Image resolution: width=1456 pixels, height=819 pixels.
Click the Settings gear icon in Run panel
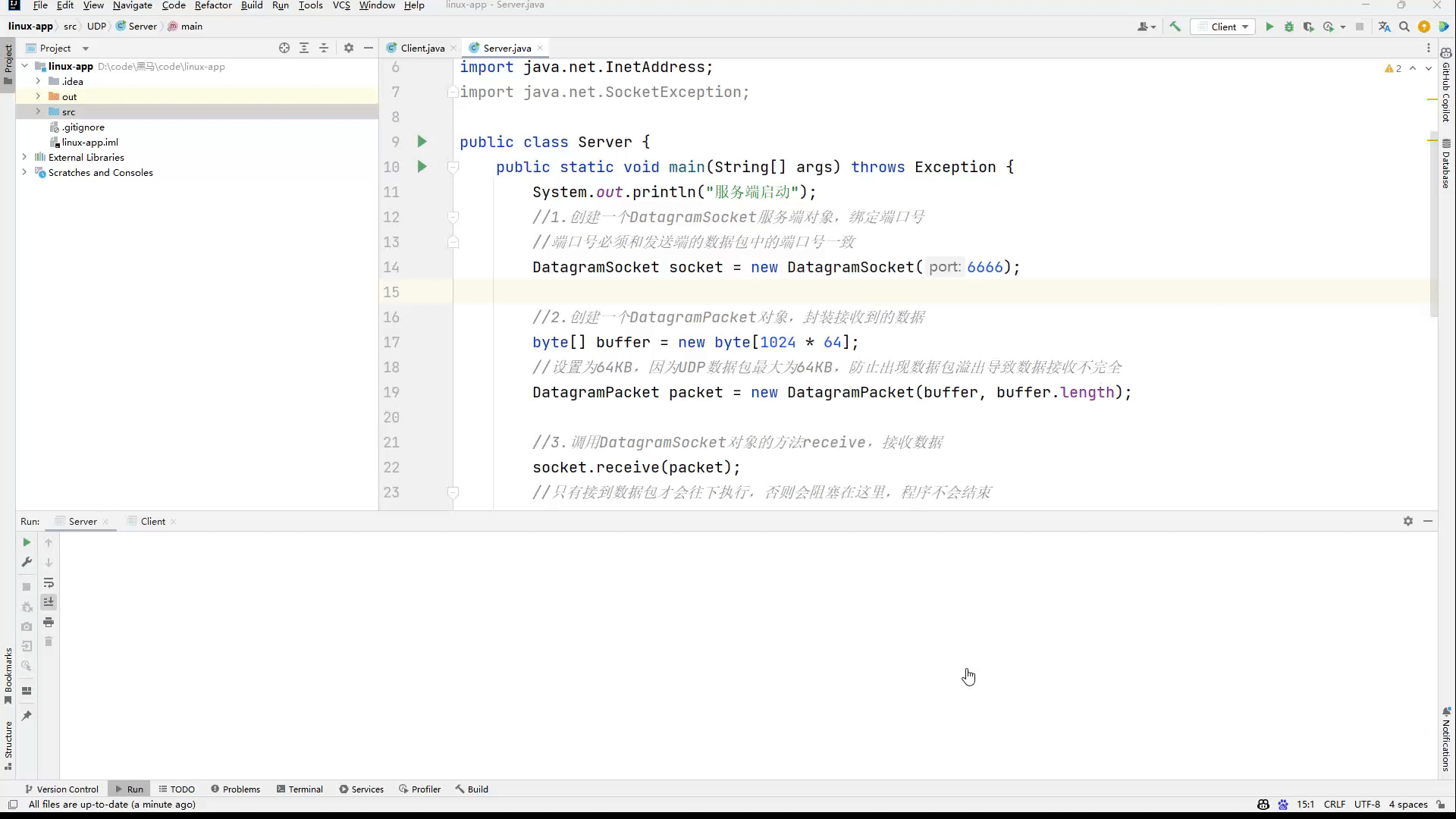point(1408,520)
